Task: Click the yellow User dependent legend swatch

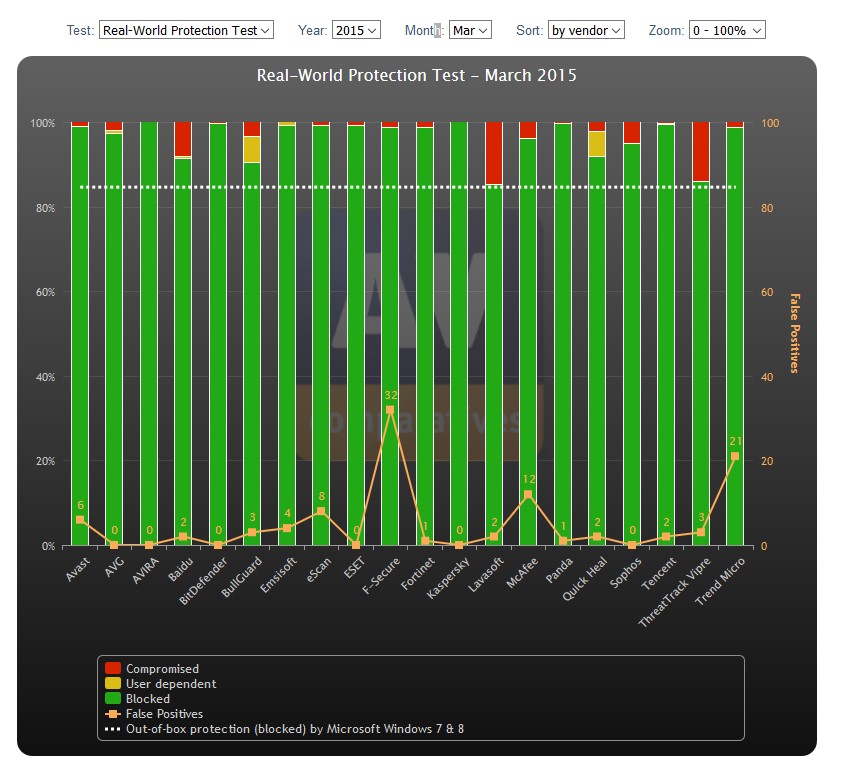Action: (x=112, y=683)
